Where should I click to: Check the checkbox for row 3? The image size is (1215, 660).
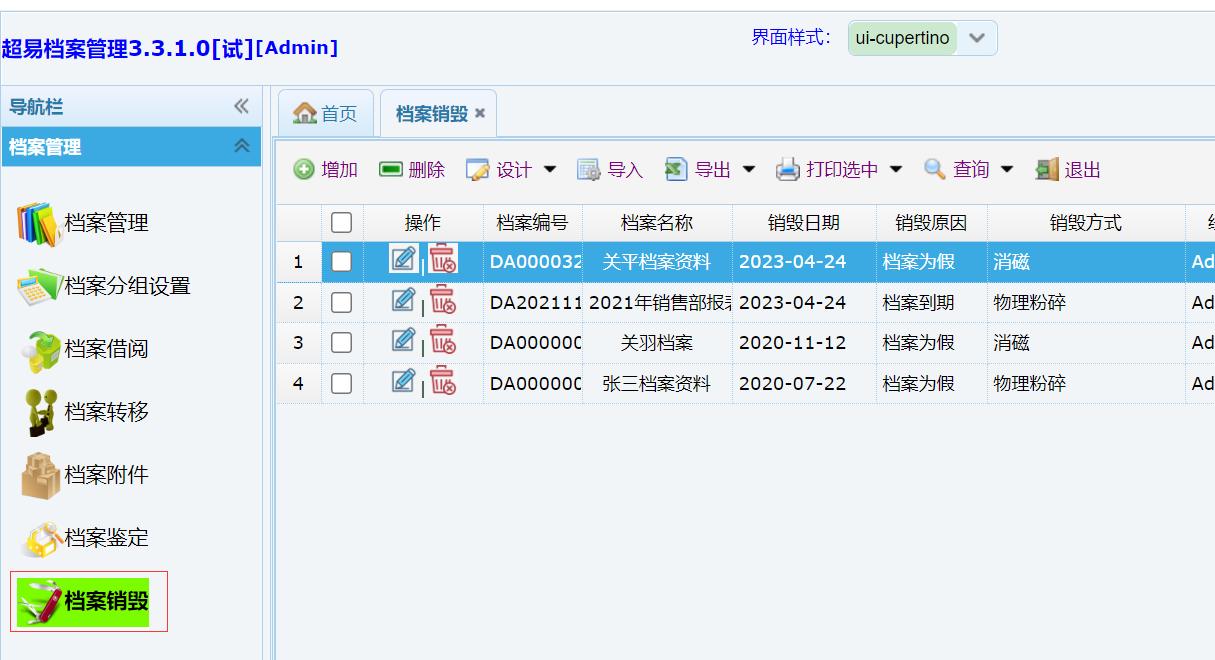tap(341, 343)
